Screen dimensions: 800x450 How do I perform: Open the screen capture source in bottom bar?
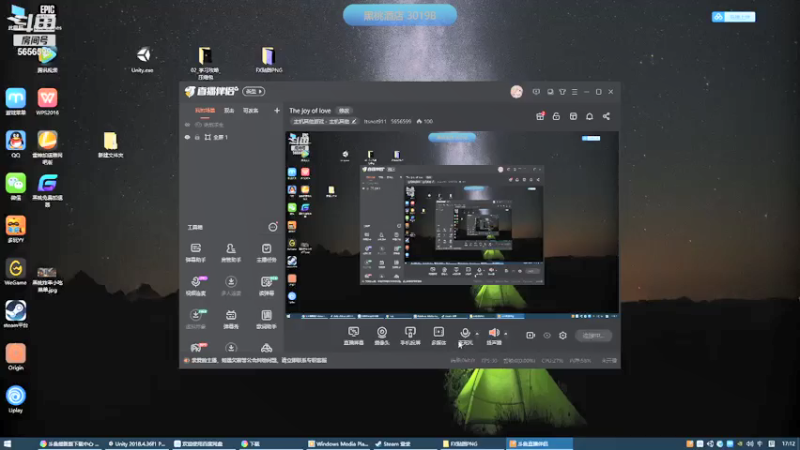coord(354,336)
